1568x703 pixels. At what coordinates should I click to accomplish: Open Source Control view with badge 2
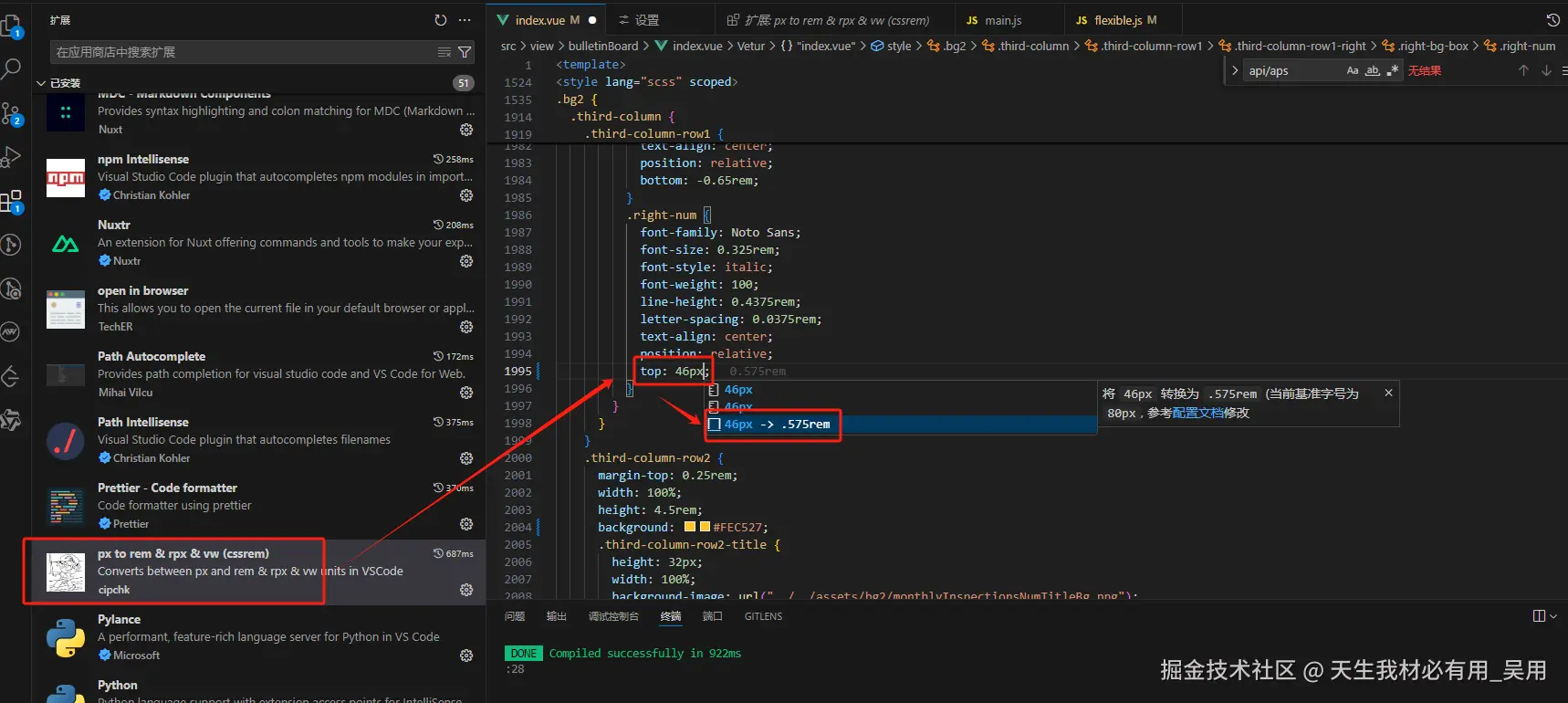11,113
